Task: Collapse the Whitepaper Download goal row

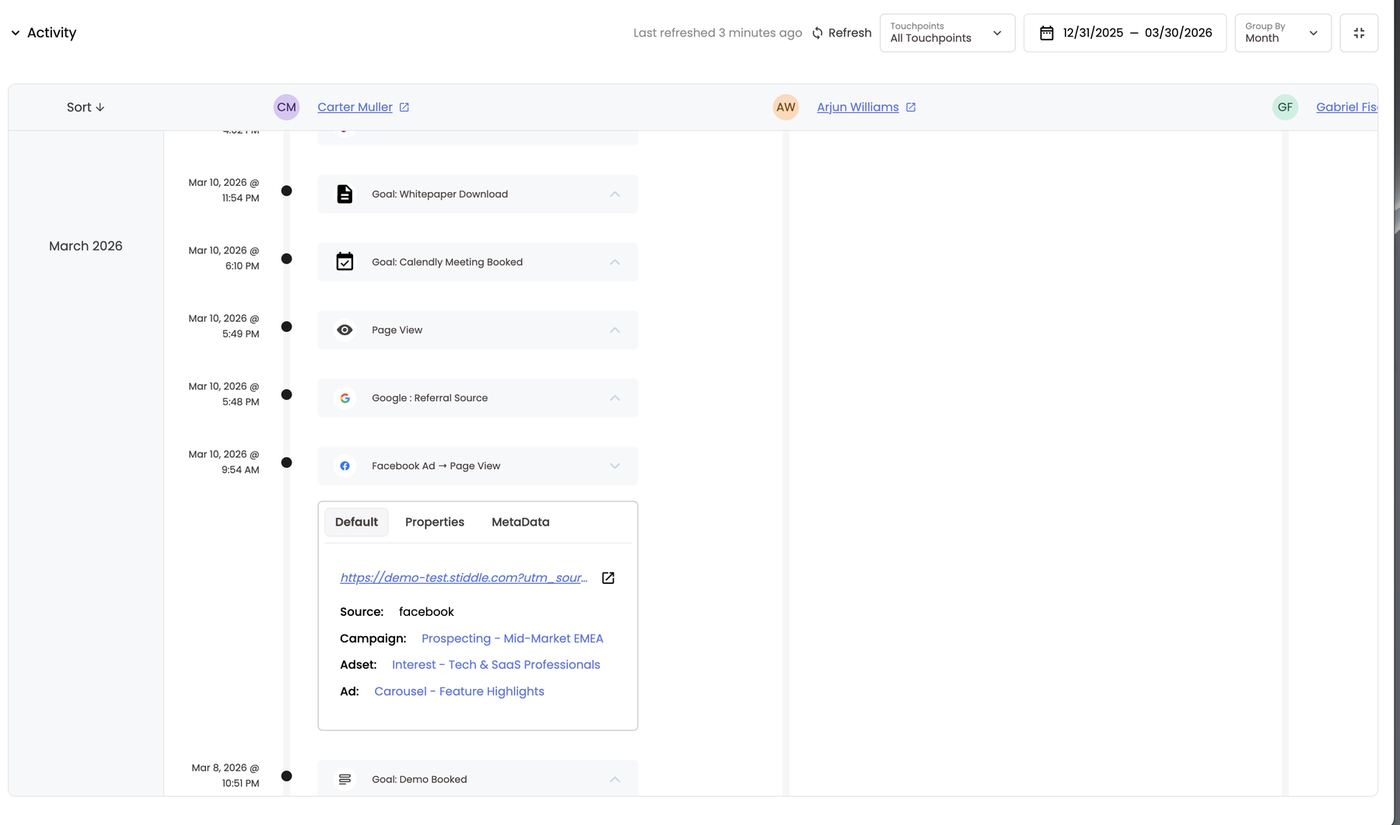Action: (615, 194)
